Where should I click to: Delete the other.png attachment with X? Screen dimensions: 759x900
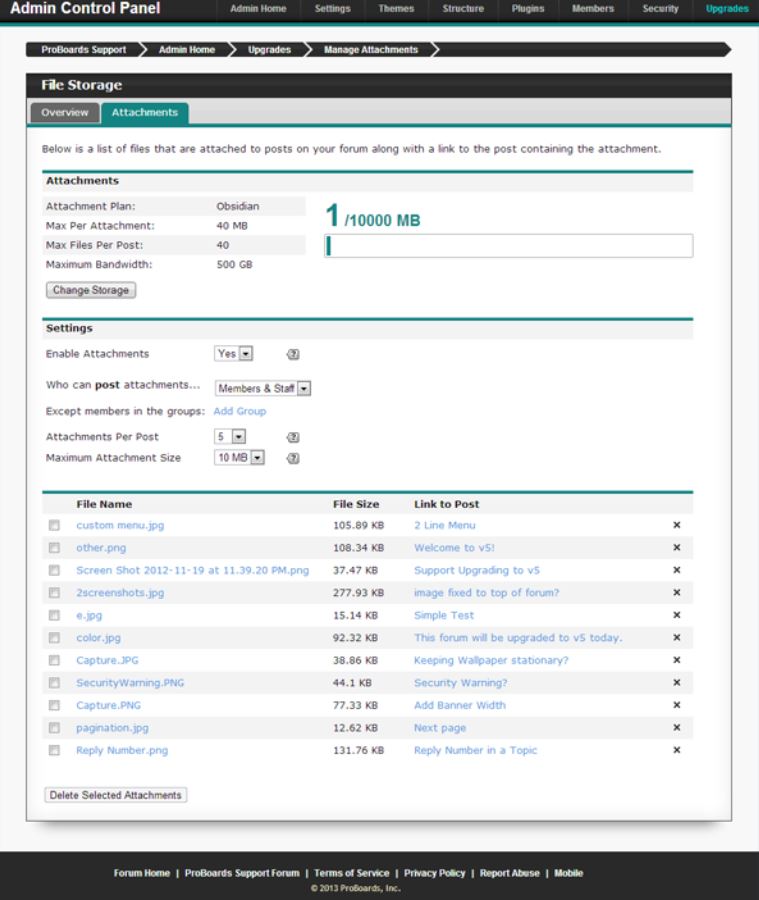click(676, 548)
